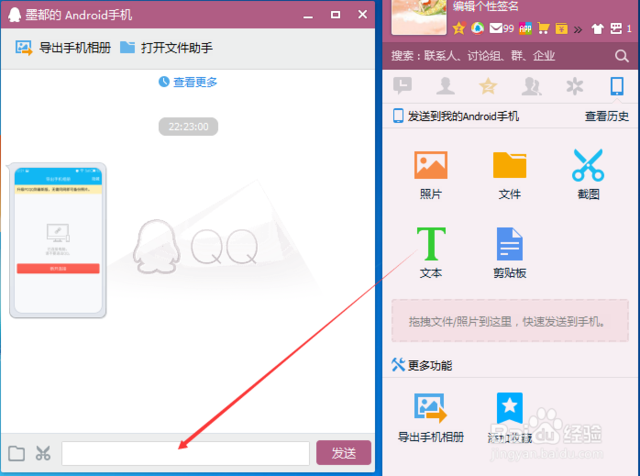This screenshot has height=476, width=640.
Task: Open the shopping cart icon
Action: coord(543,28)
